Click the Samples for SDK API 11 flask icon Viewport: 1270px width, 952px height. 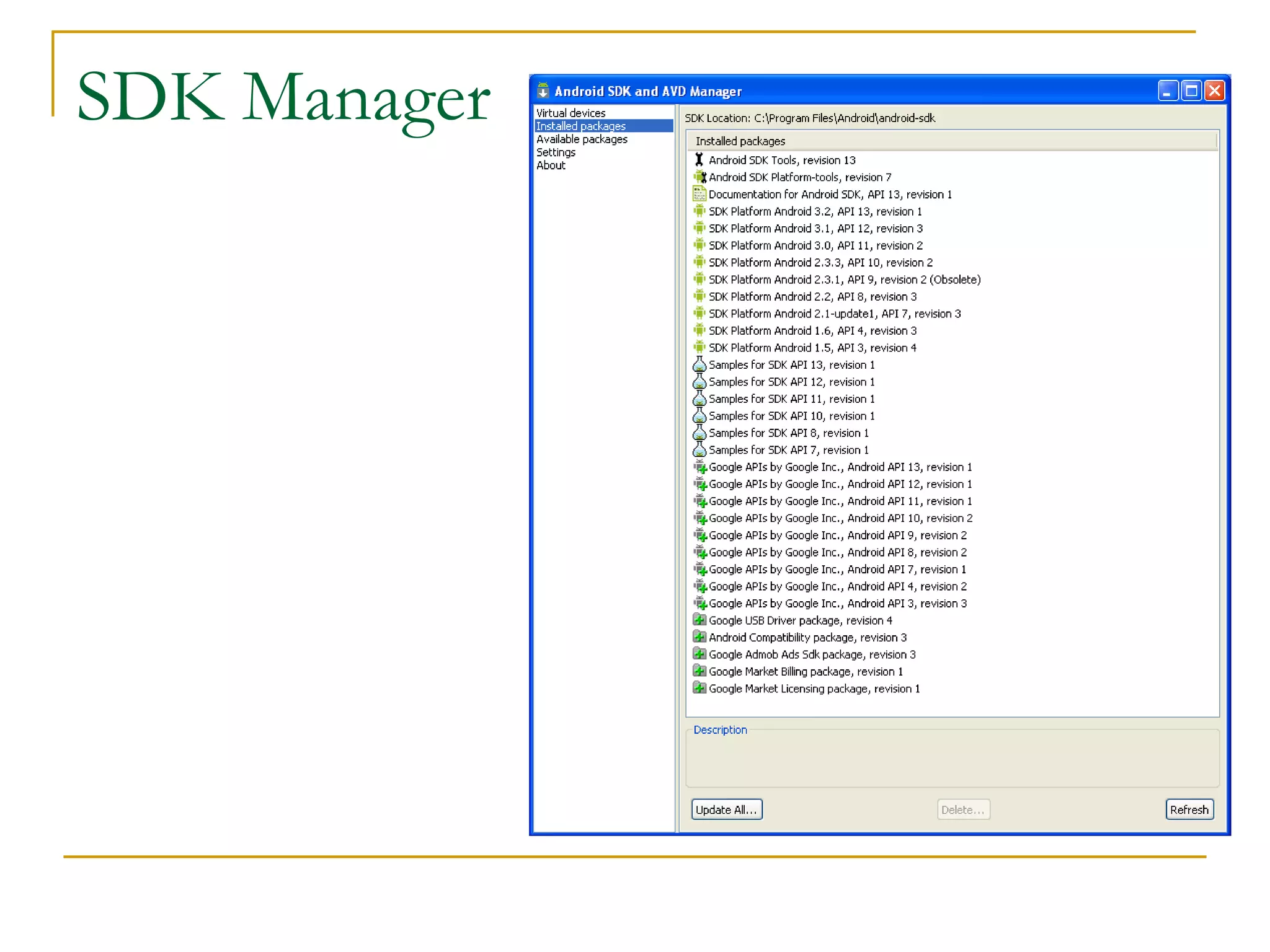point(699,399)
